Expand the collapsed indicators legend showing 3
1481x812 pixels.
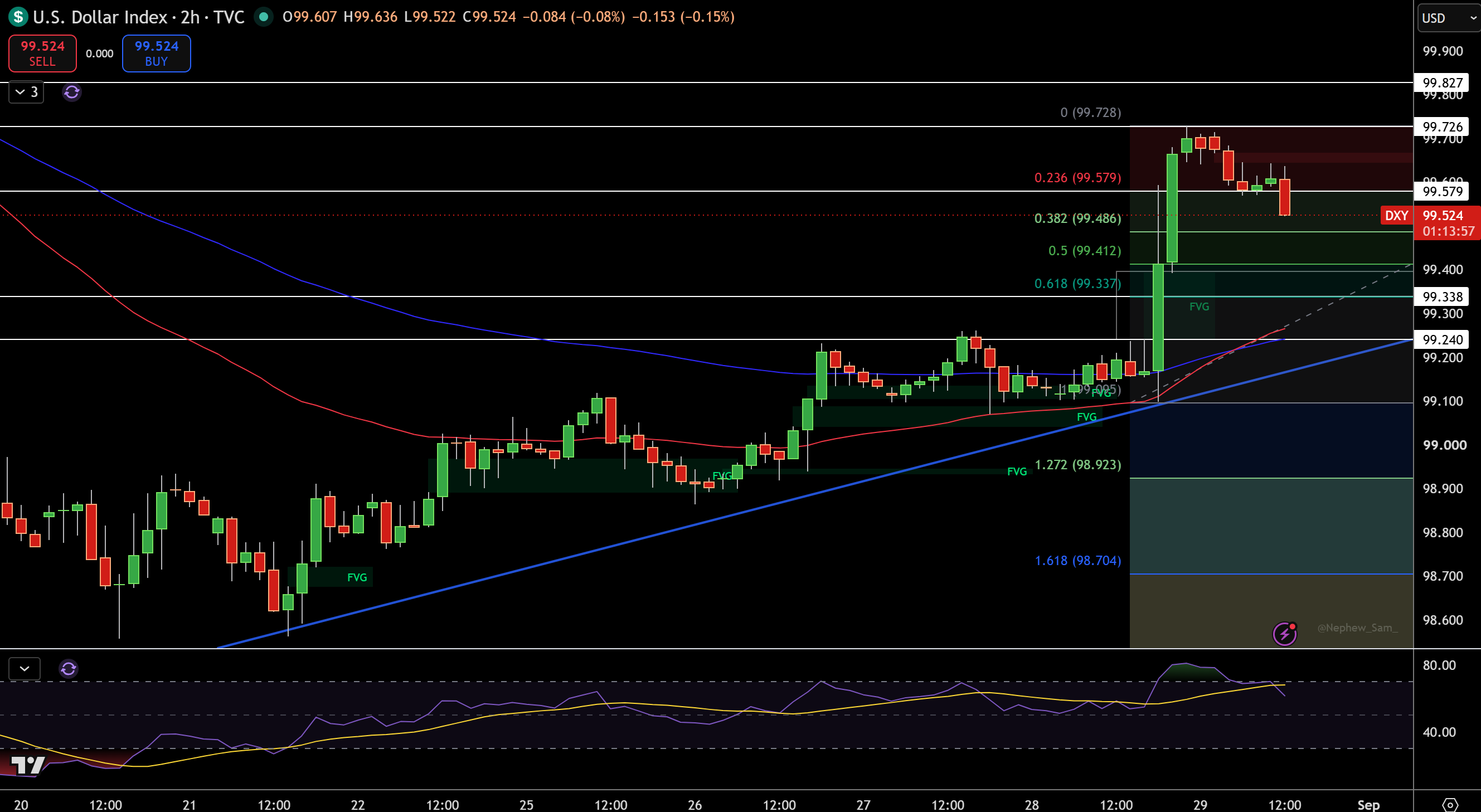pos(26,92)
